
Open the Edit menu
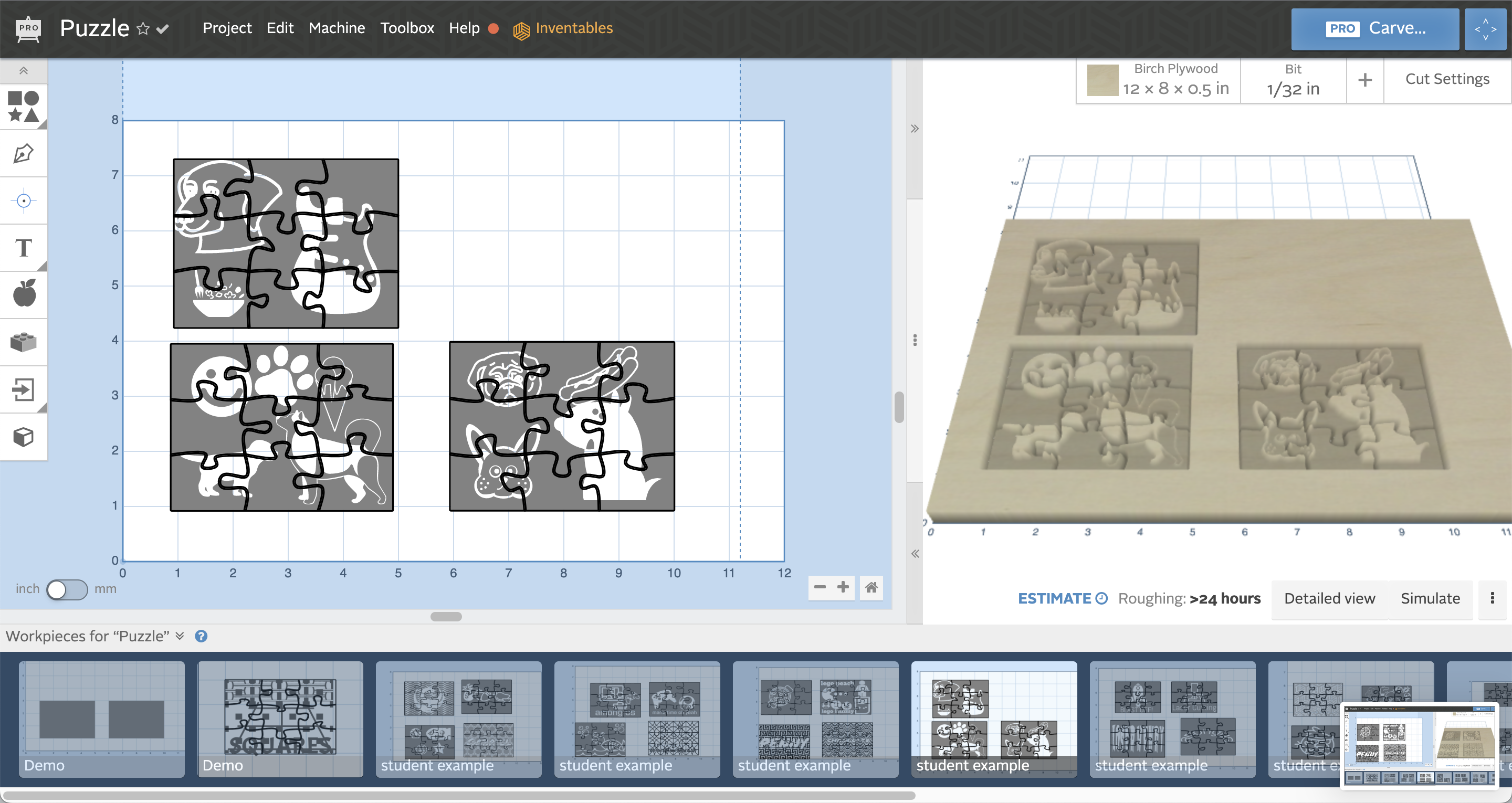pyautogui.click(x=280, y=28)
